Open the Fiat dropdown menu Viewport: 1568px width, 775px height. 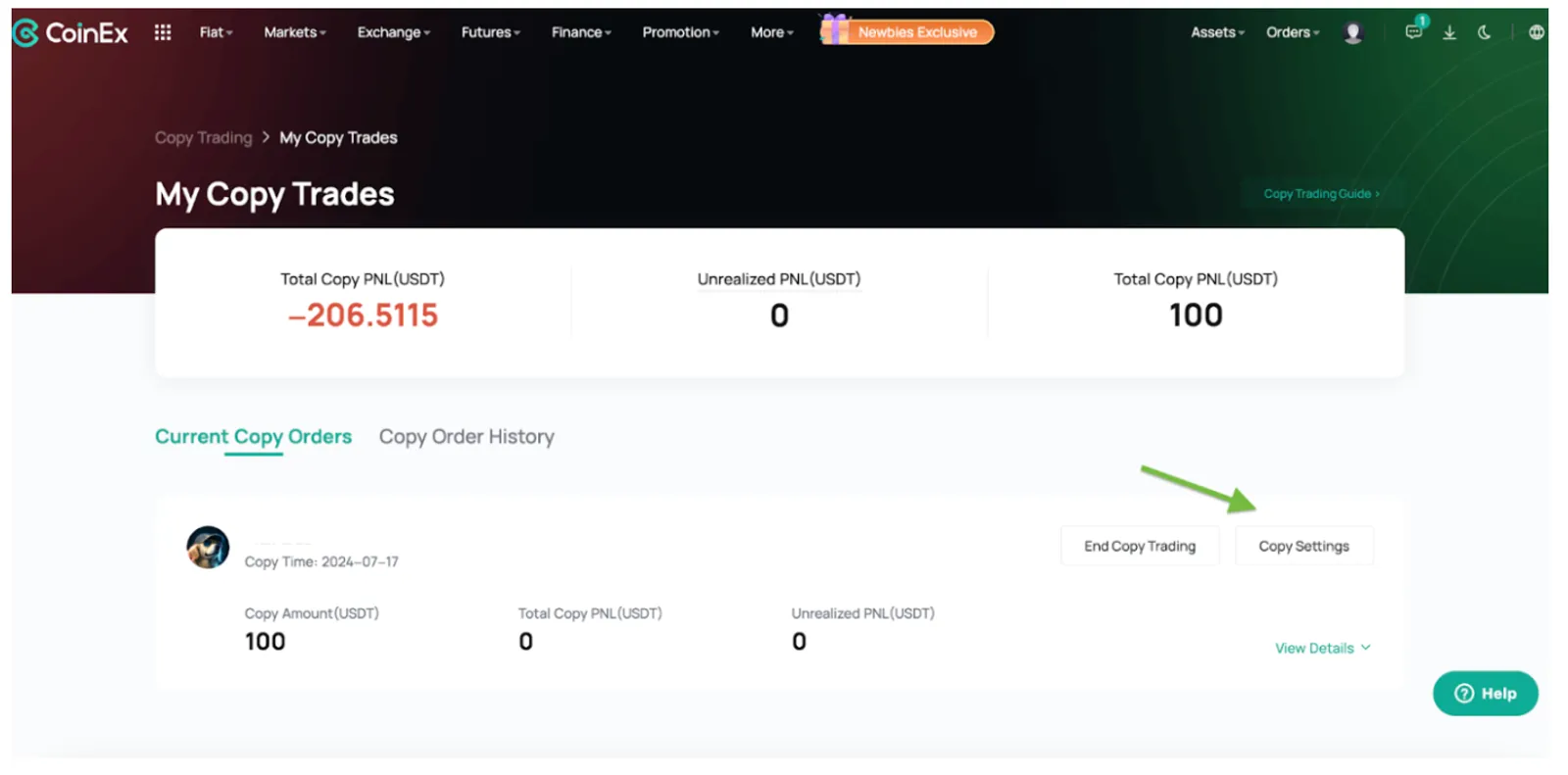tap(216, 32)
